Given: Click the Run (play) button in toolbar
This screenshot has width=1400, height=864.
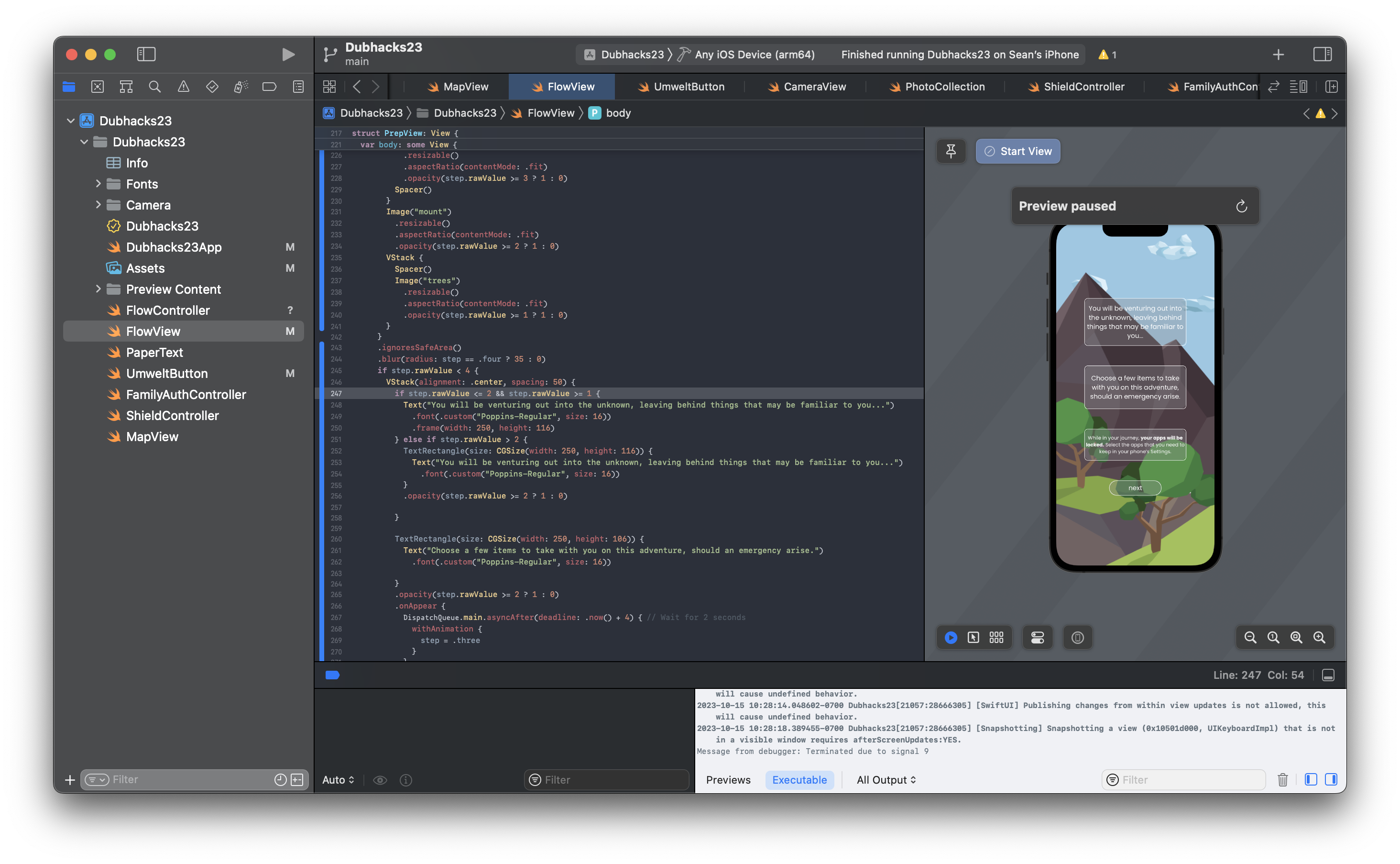Looking at the screenshot, I should (288, 54).
